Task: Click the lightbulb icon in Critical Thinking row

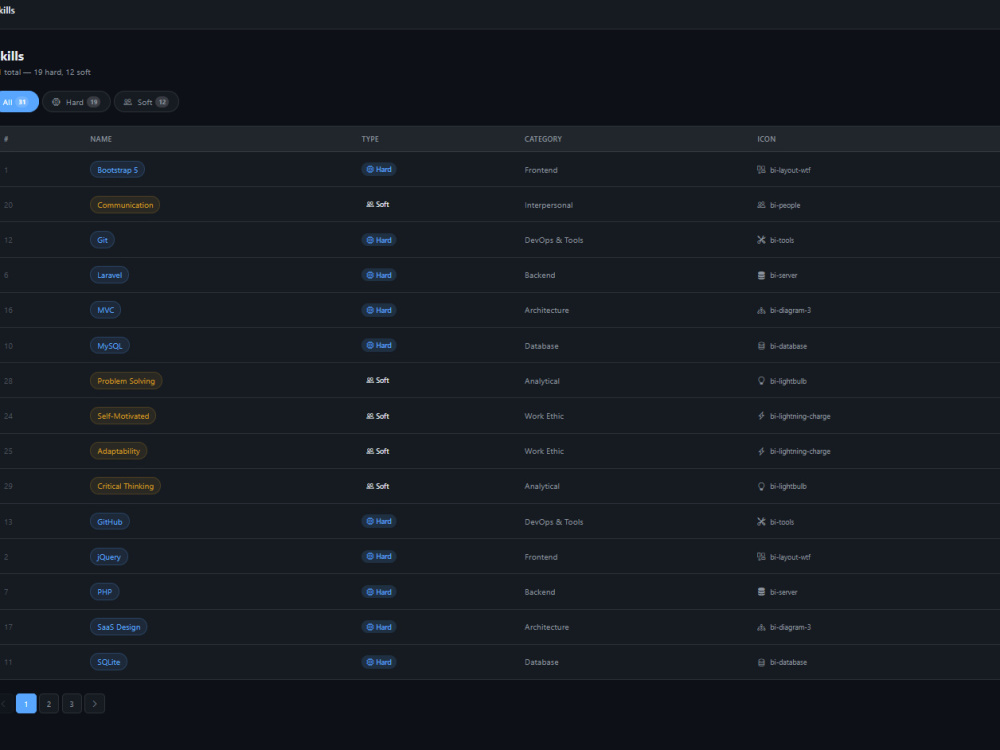Action: (x=761, y=486)
